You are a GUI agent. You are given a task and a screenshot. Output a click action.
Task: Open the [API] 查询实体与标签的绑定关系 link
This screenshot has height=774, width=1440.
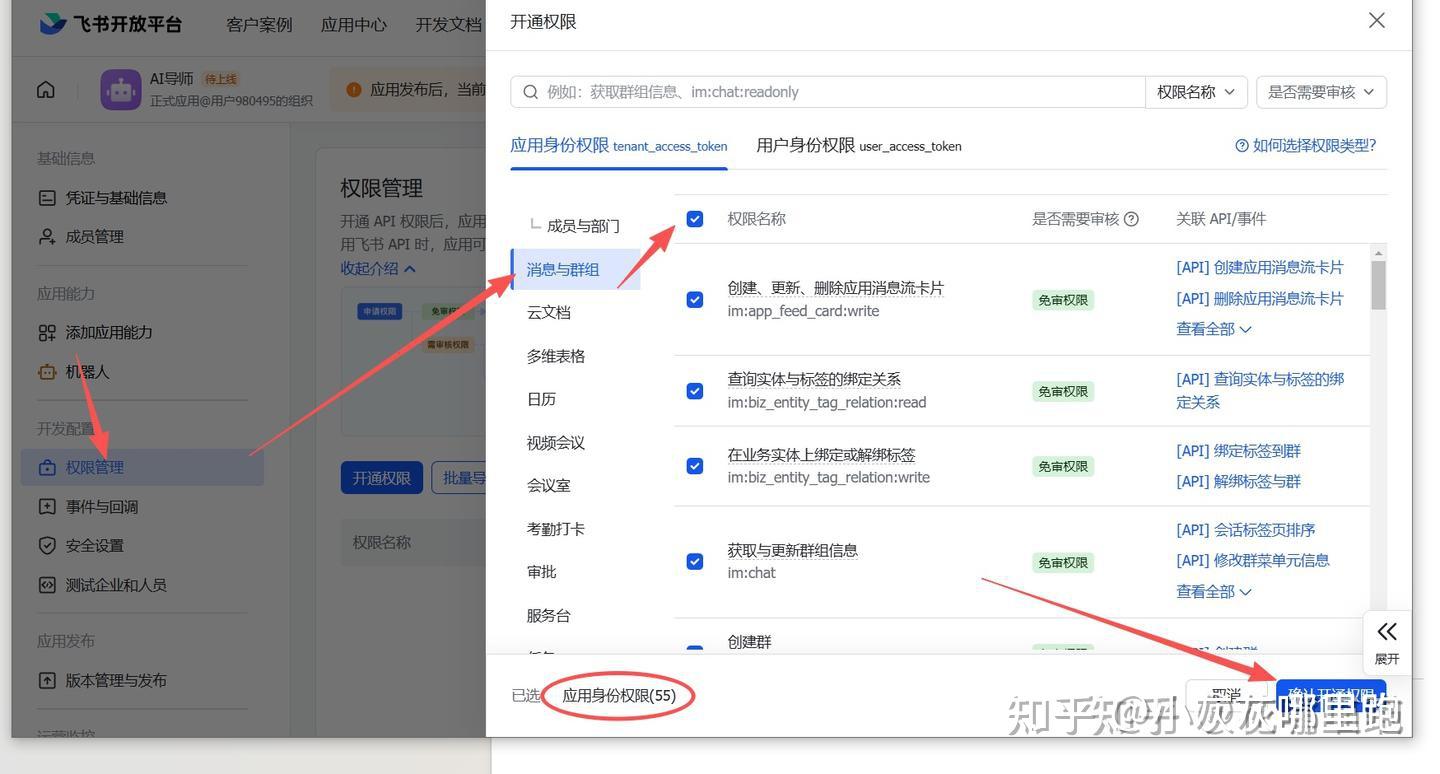pos(1260,391)
